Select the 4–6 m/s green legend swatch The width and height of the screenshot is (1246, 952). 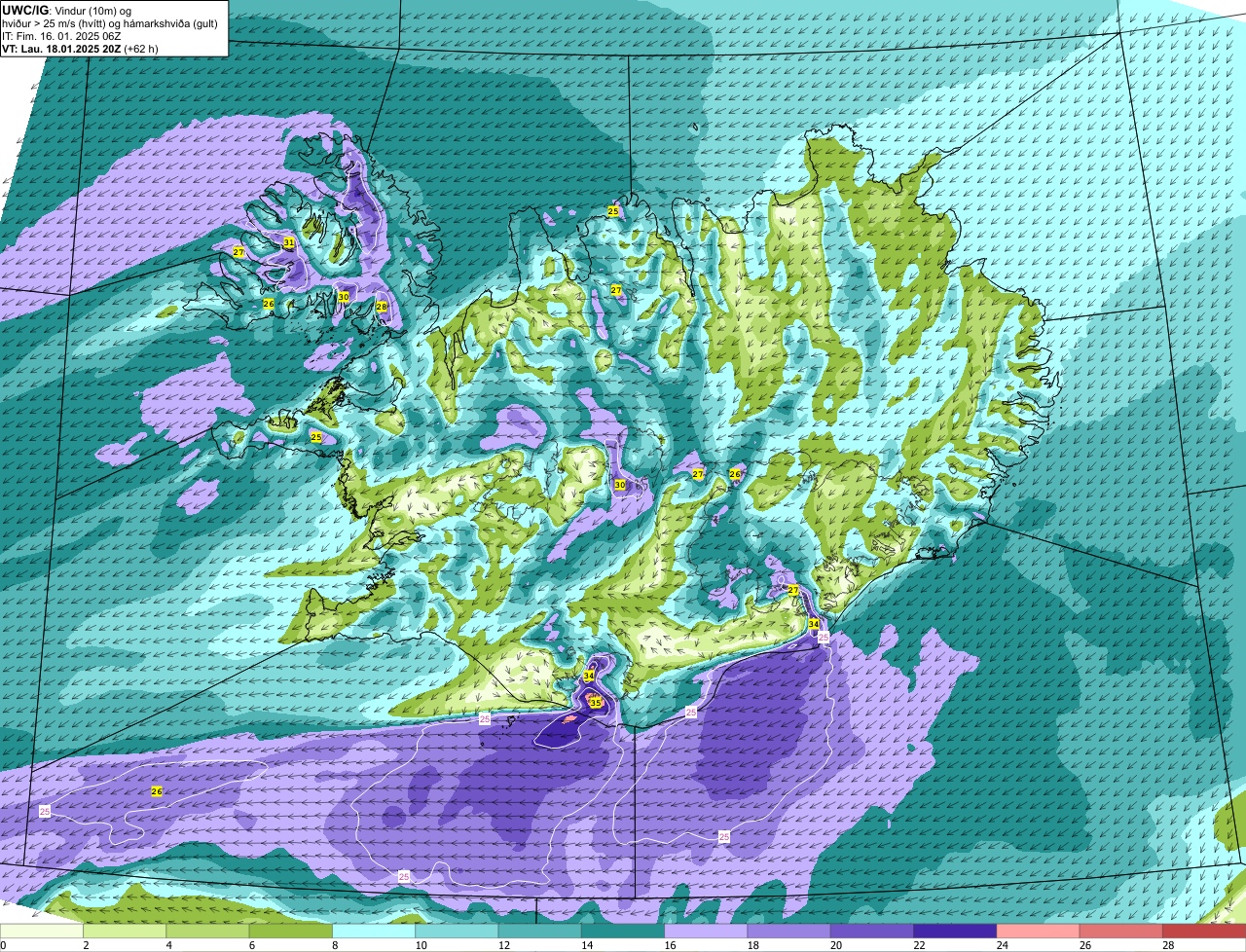[207, 932]
